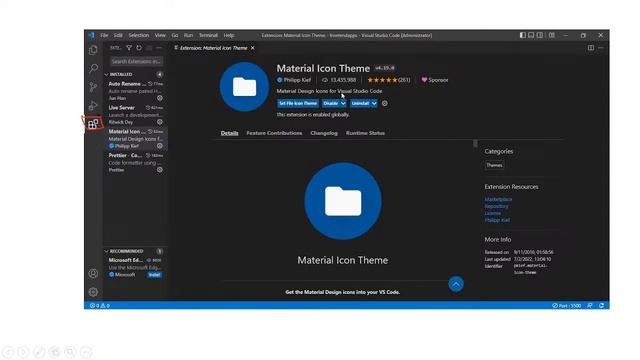Viewport: 640px width, 360px height.
Task: Open the Run and Debug view
Action: [93, 105]
